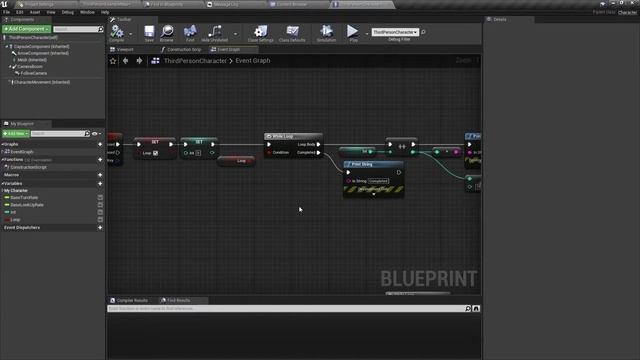640x360 pixels.
Task: Open the Compiler Results tab
Action: click(x=129, y=300)
